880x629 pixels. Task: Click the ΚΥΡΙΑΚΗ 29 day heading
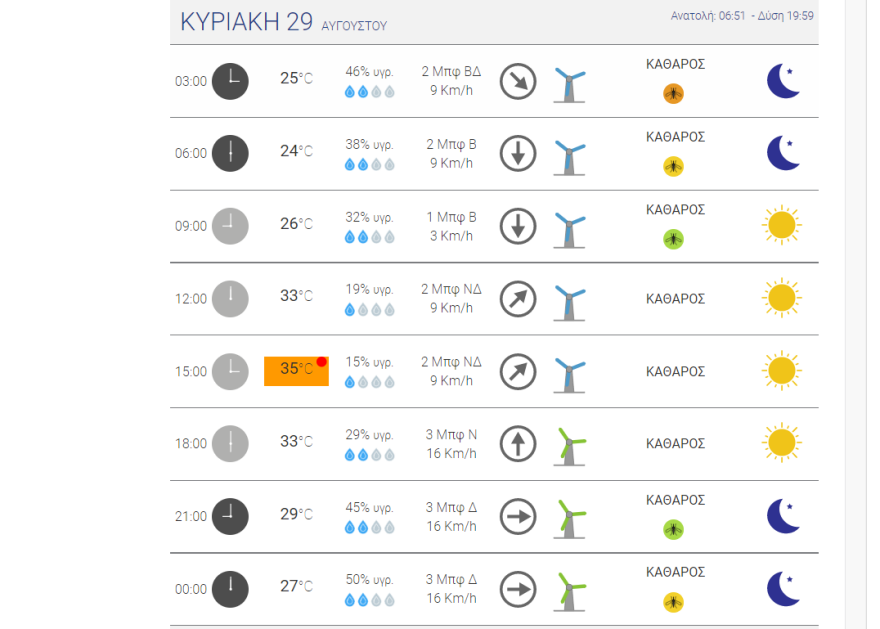coord(246,22)
